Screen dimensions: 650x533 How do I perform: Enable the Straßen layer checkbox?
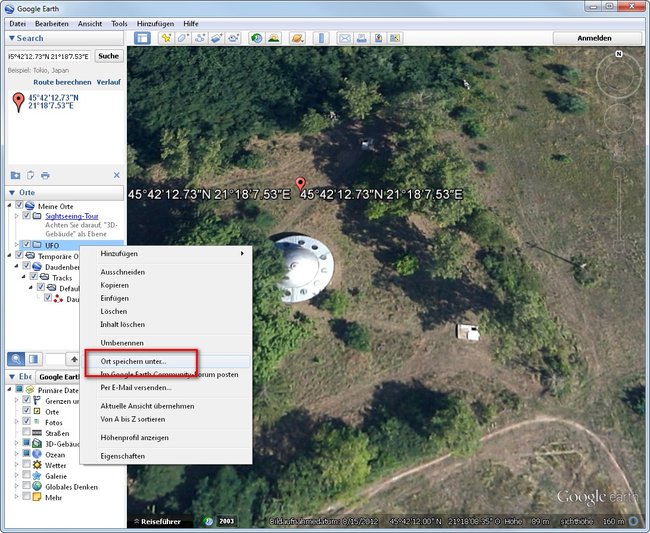27,432
